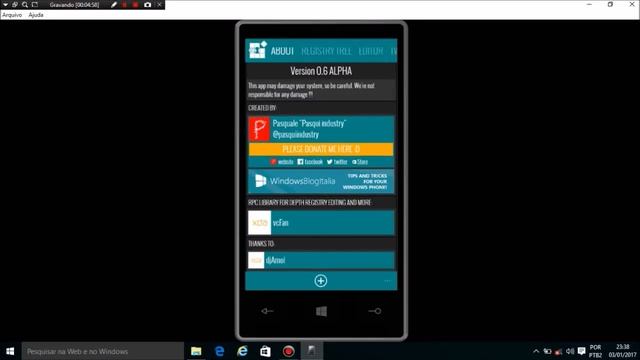Launch Microsoft Edge from the taskbar
Viewport: 640px width, 360px height.
(220, 351)
